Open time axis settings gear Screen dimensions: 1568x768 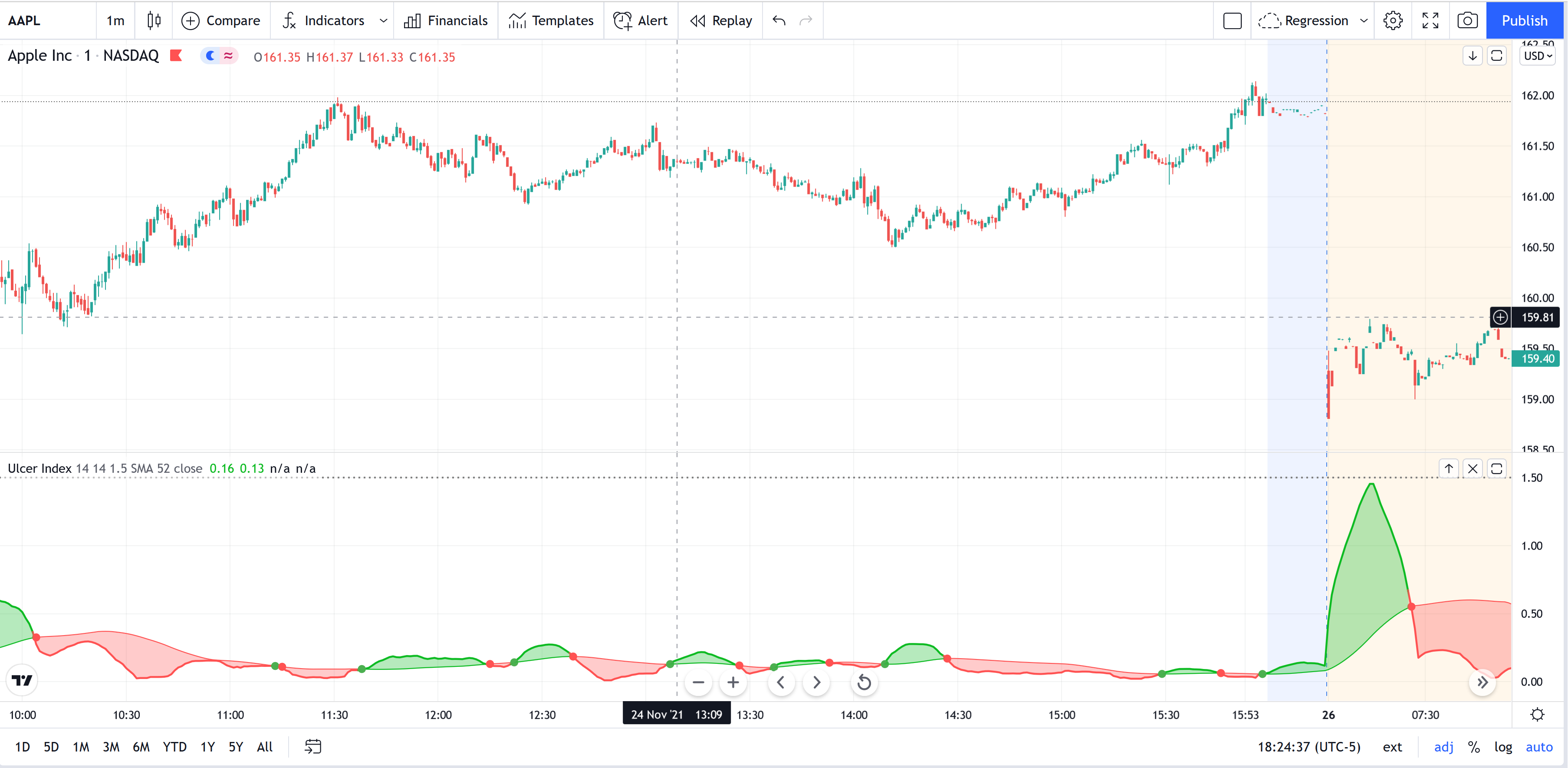(x=1537, y=715)
